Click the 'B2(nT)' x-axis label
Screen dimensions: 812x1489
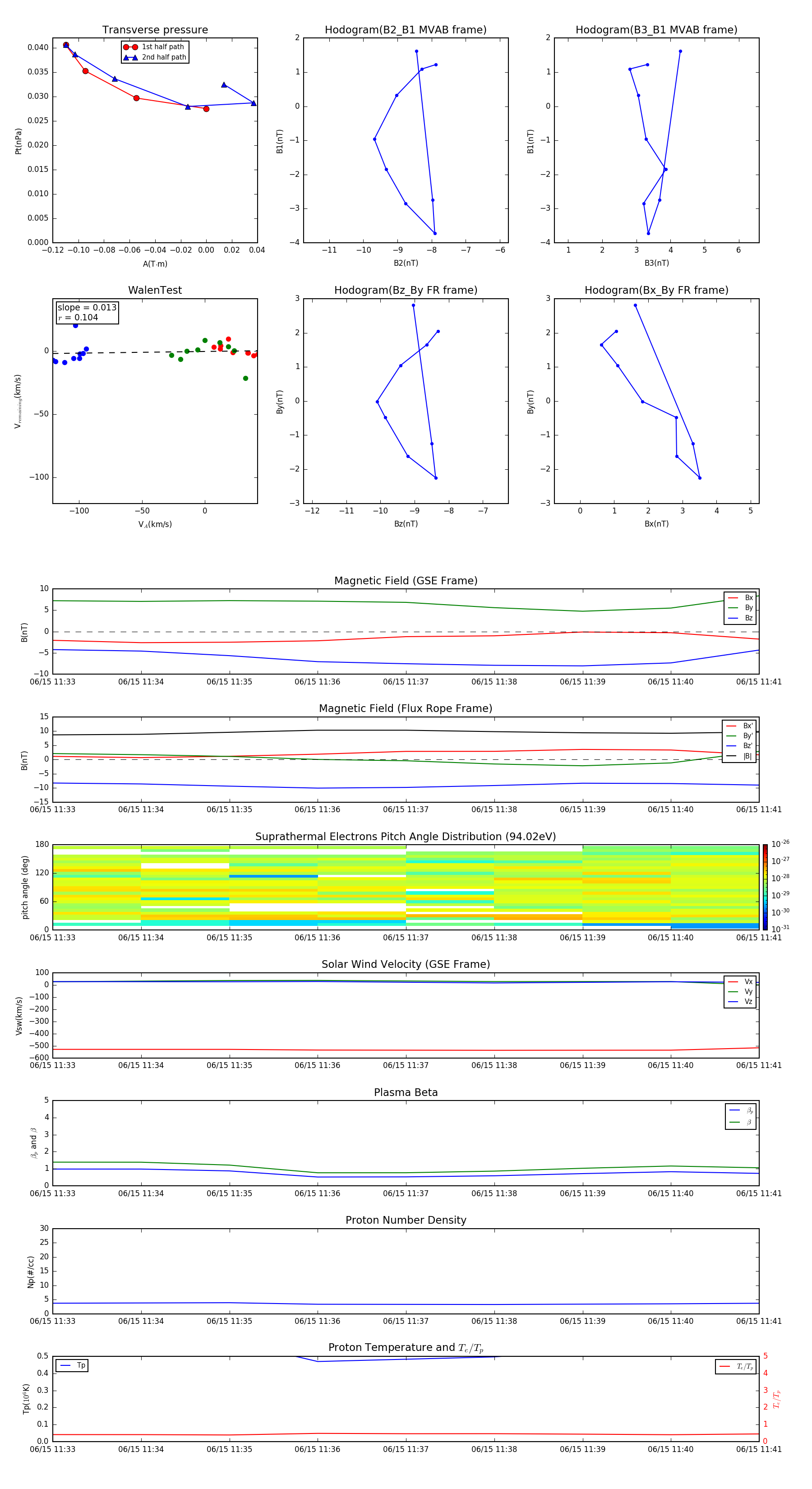[x=406, y=263]
